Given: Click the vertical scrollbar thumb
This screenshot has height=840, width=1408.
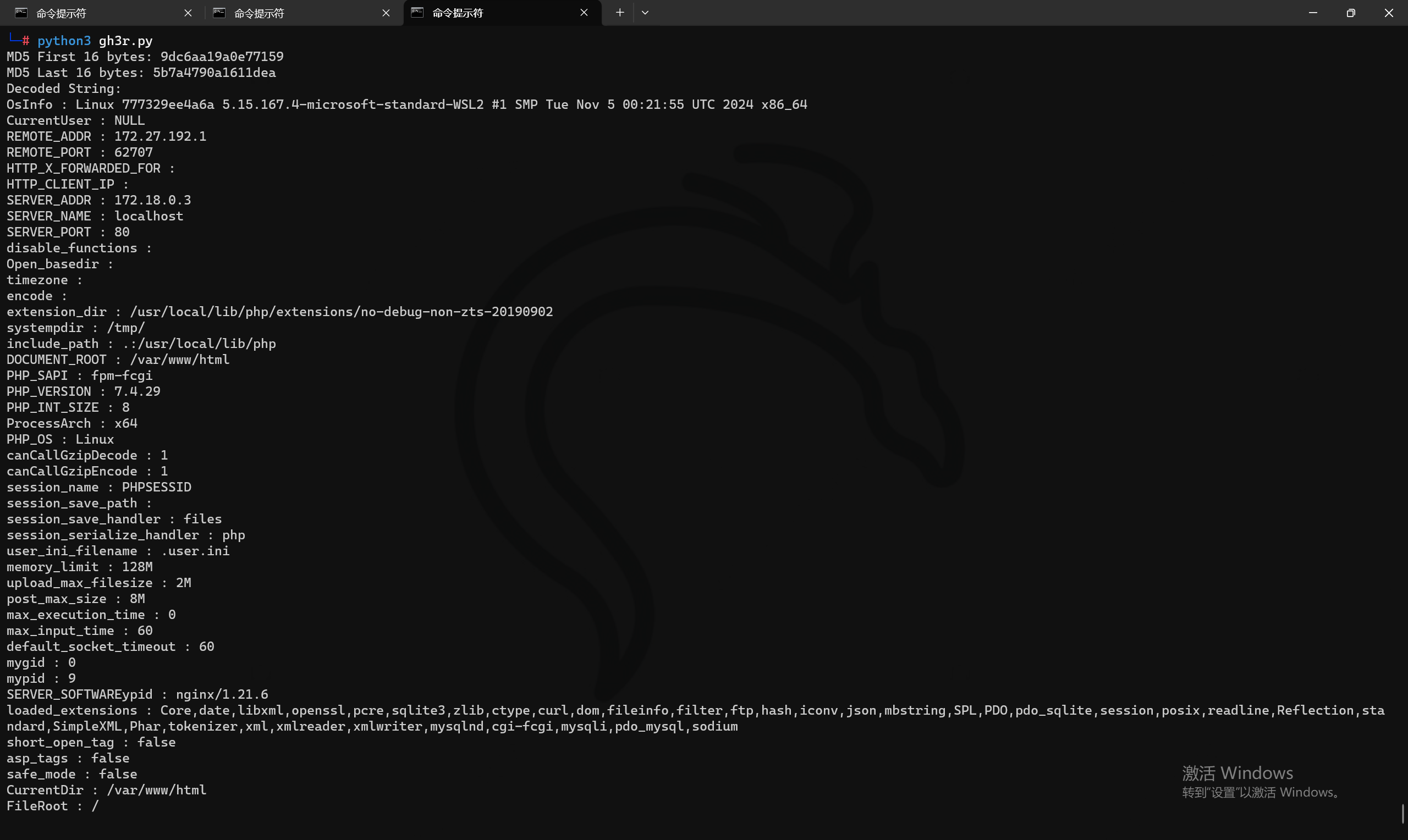Looking at the screenshot, I should (x=1403, y=814).
